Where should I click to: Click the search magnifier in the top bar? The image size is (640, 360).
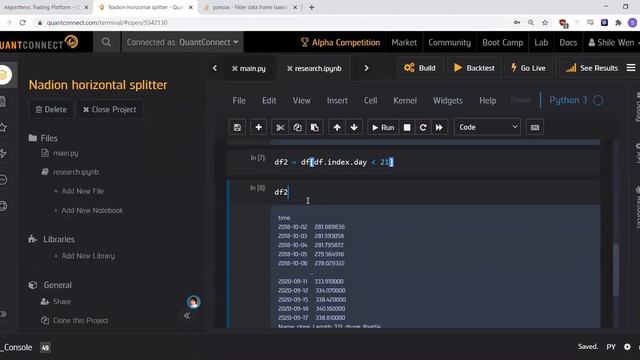[x=106, y=42]
